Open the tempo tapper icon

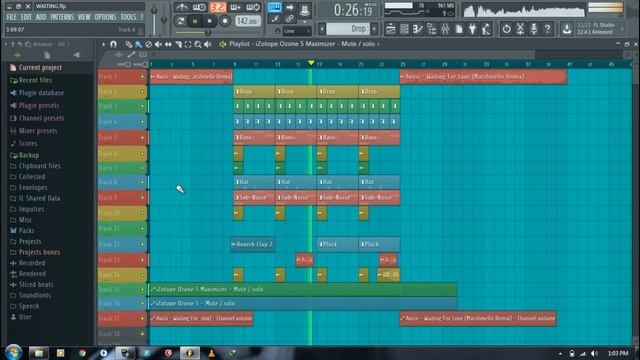click(x=486, y=29)
